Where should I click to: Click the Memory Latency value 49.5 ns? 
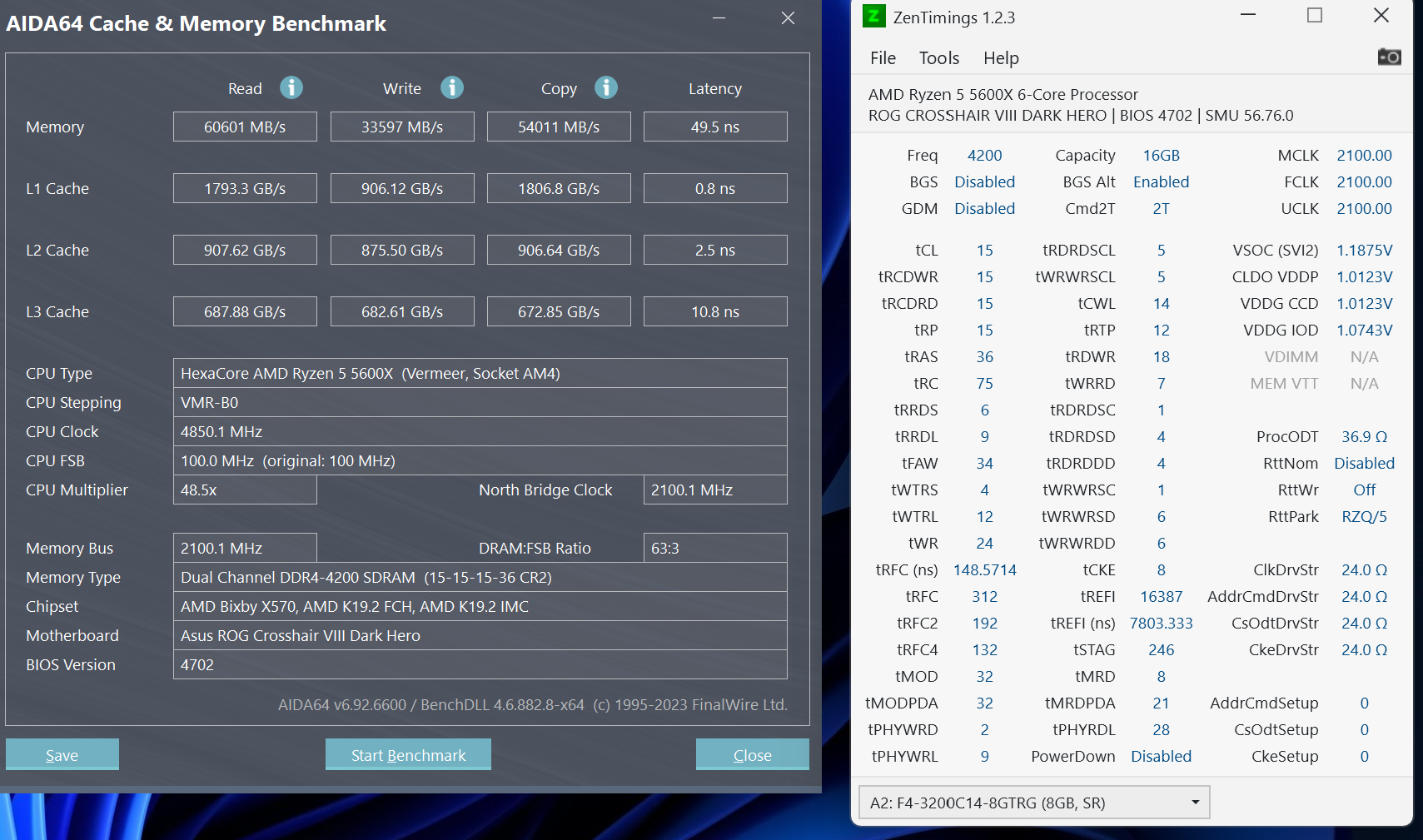click(x=715, y=127)
